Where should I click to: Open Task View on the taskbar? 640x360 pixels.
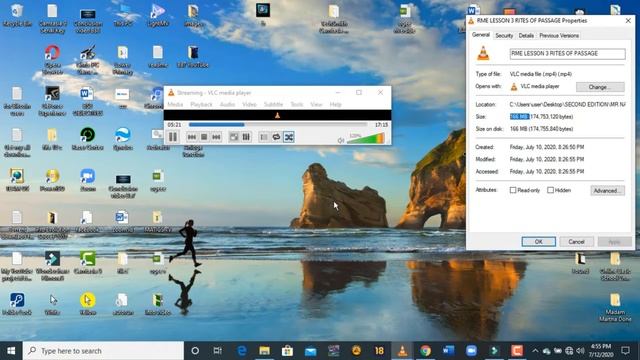[218, 351]
